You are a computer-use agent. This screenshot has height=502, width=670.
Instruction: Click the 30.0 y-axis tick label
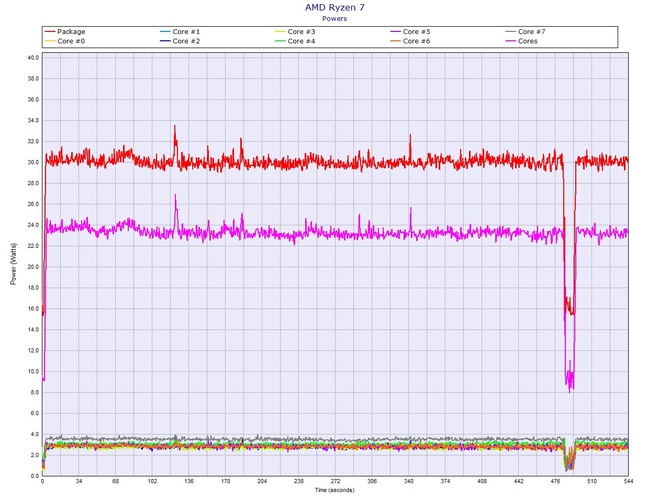click(x=33, y=162)
